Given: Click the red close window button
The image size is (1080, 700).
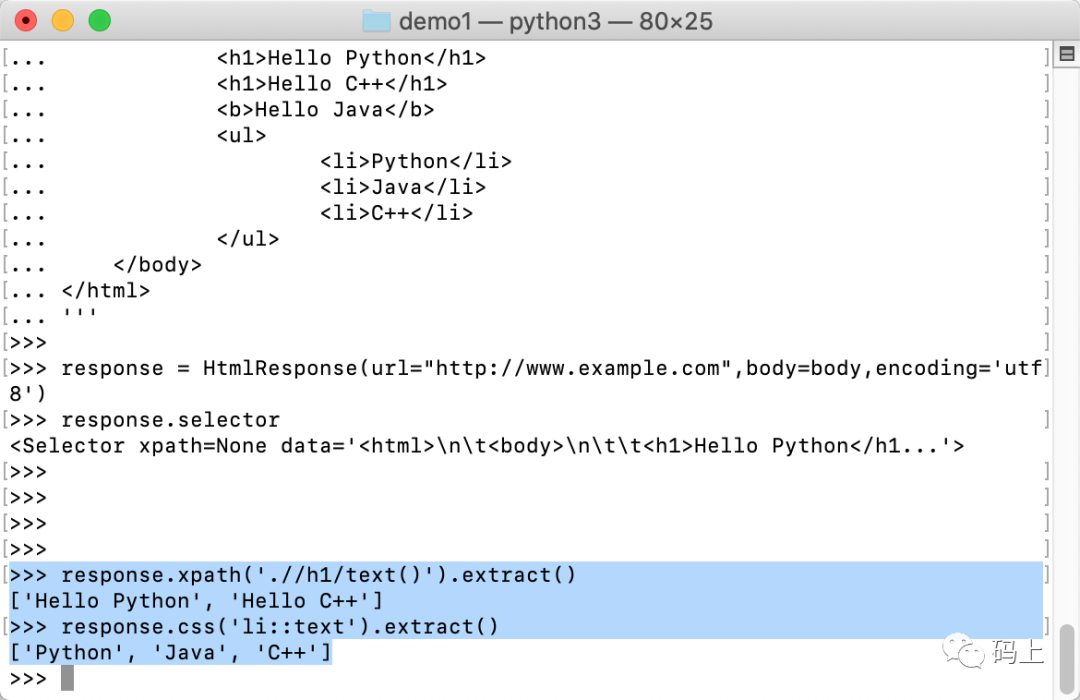Looking at the screenshot, I should pos(25,21).
